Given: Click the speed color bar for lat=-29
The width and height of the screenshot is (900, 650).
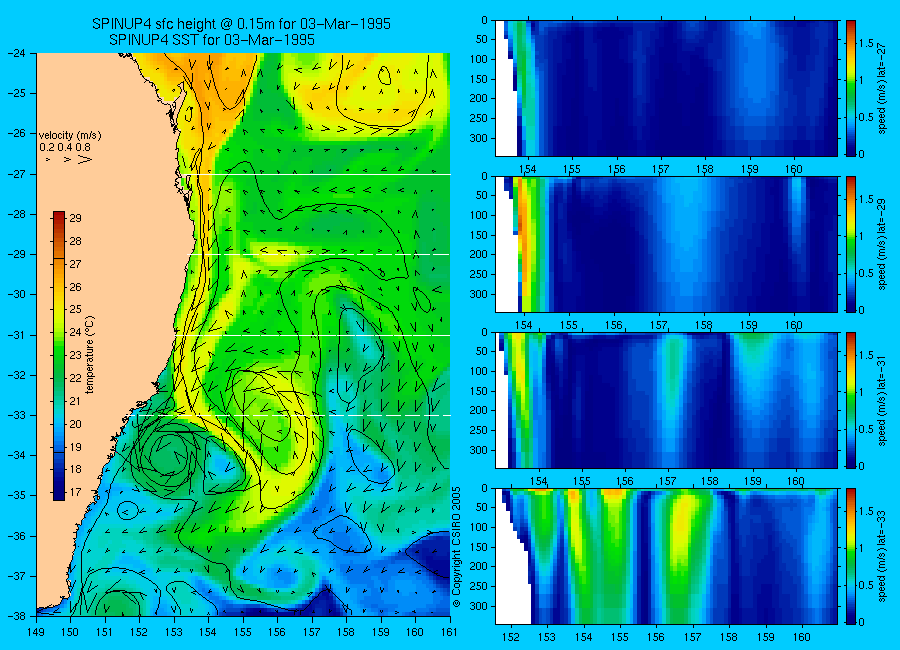Looking at the screenshot, I should tap(851, 244).
